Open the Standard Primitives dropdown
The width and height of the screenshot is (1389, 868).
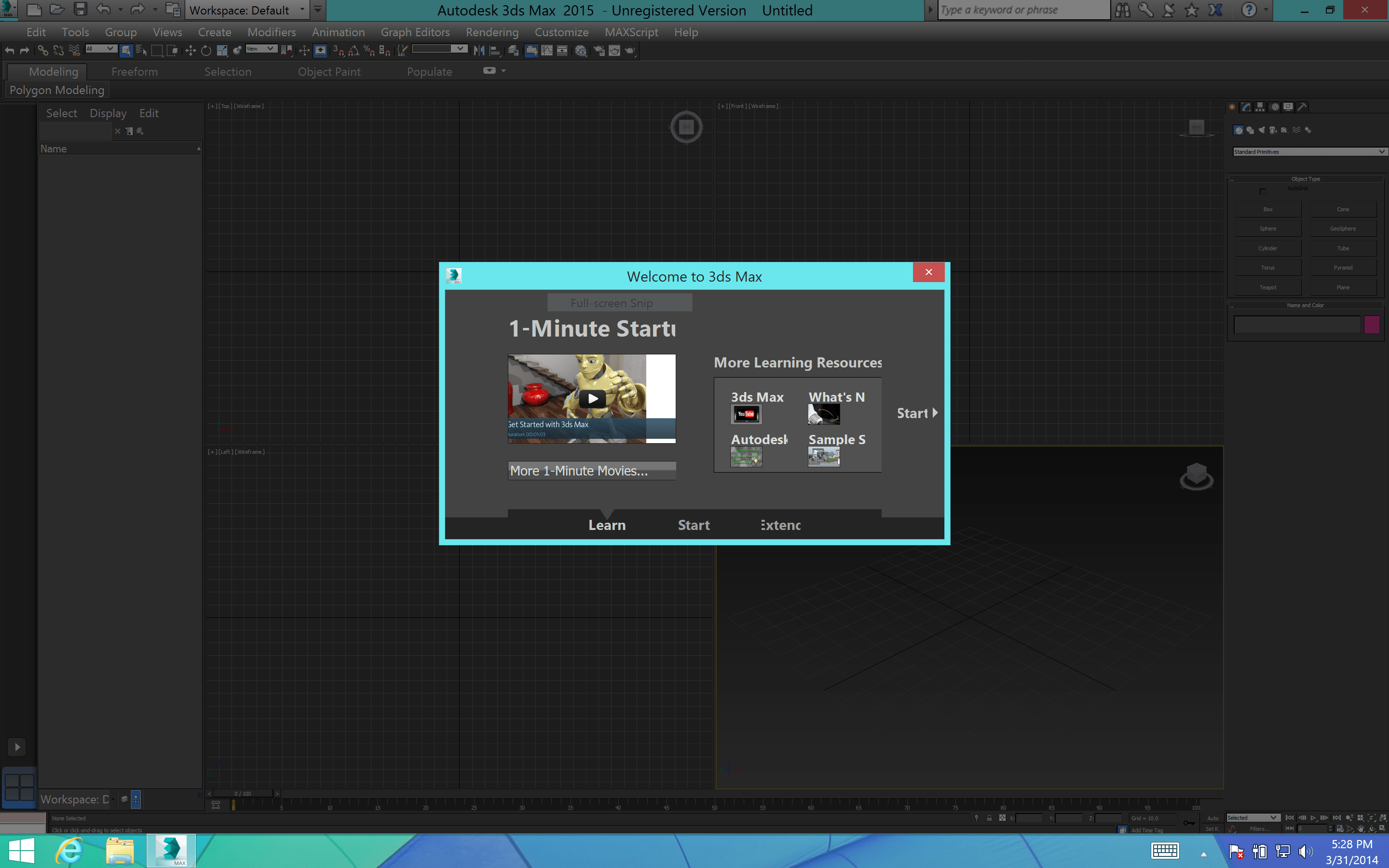1309,152
